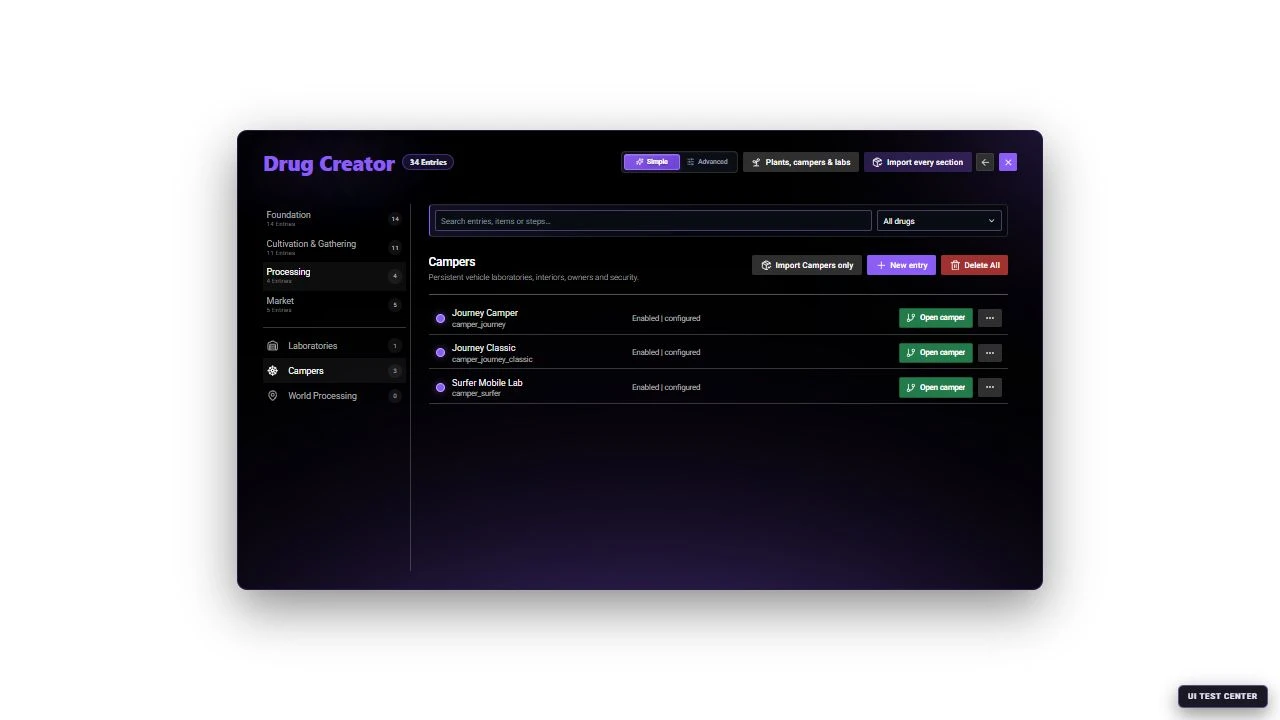This screenshot has height=720, width=1280.
Task: Create a New entry
Action: click(902, 265)
